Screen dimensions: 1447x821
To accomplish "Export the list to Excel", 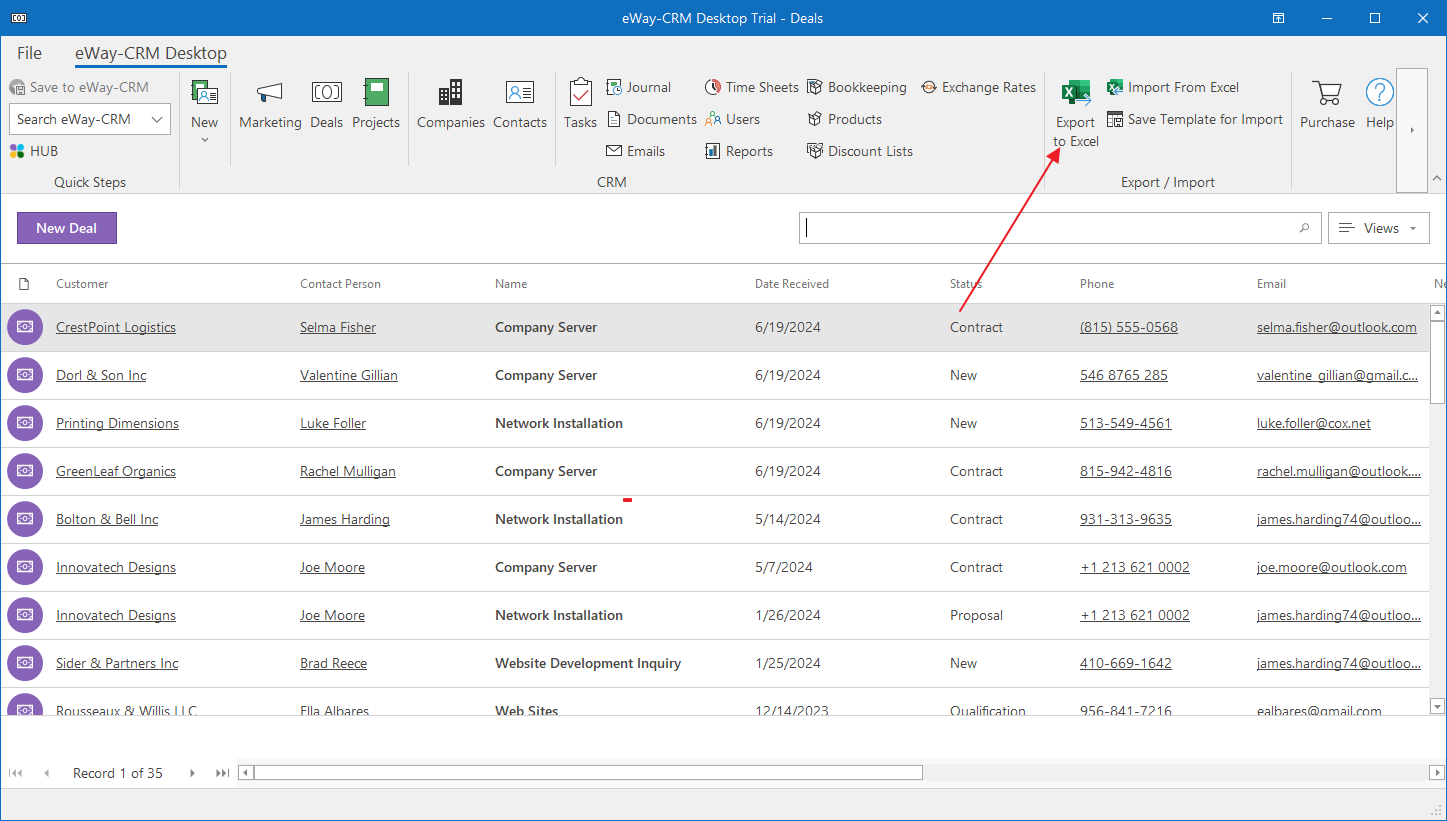I will pyautogui.click(x=1076, y=113).
